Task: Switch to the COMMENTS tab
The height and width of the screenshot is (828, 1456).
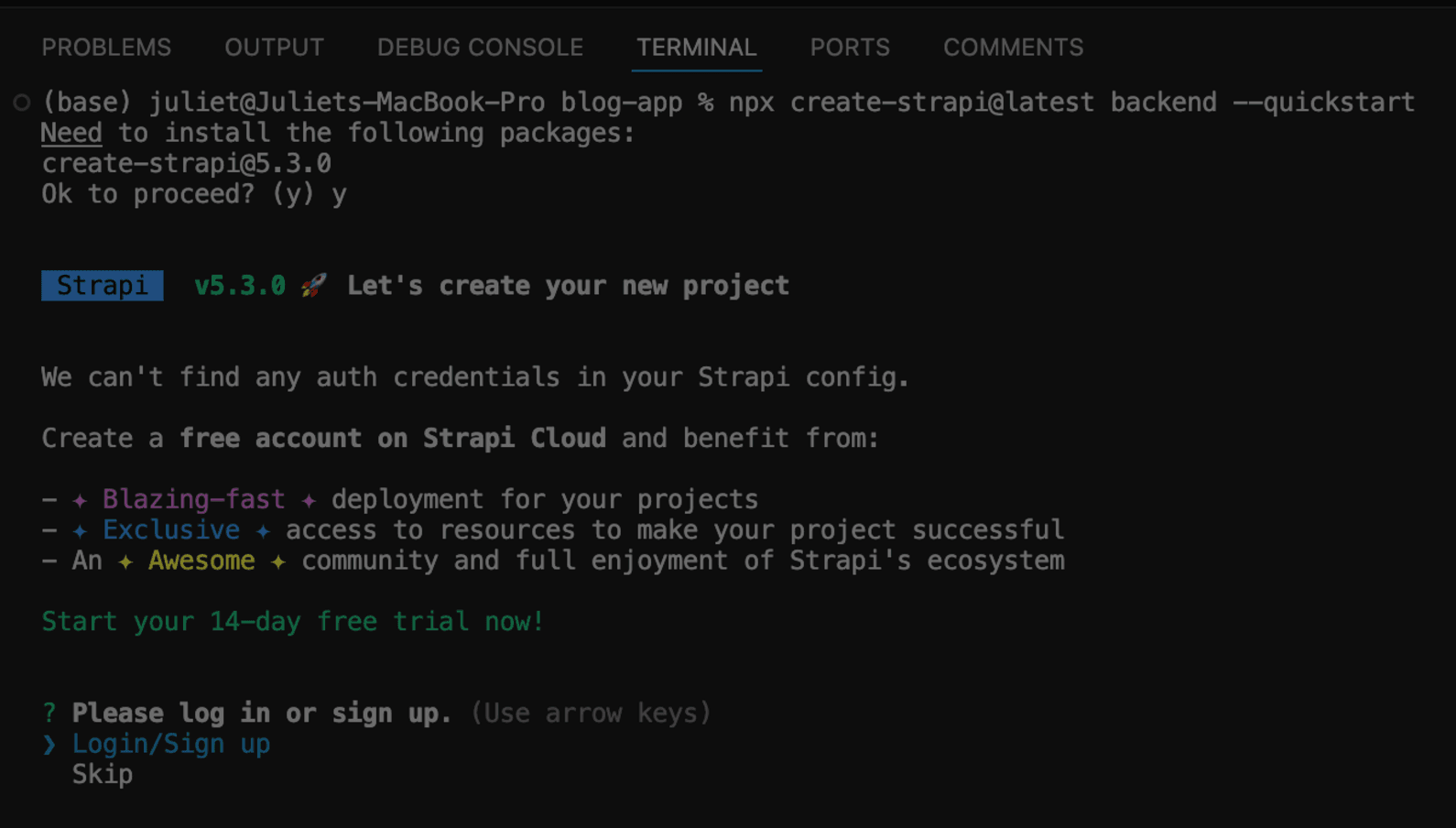Action: point(1013,48)
